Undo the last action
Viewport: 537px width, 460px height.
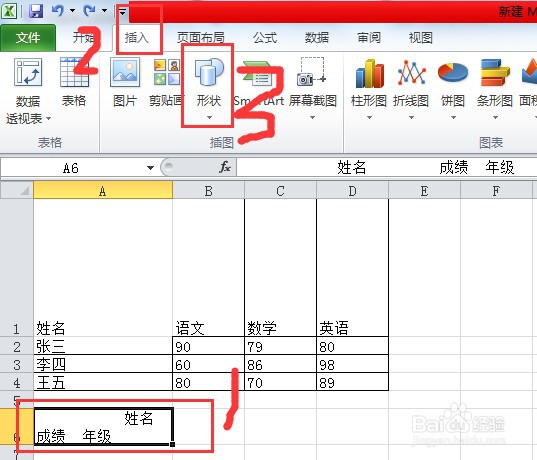58,11
